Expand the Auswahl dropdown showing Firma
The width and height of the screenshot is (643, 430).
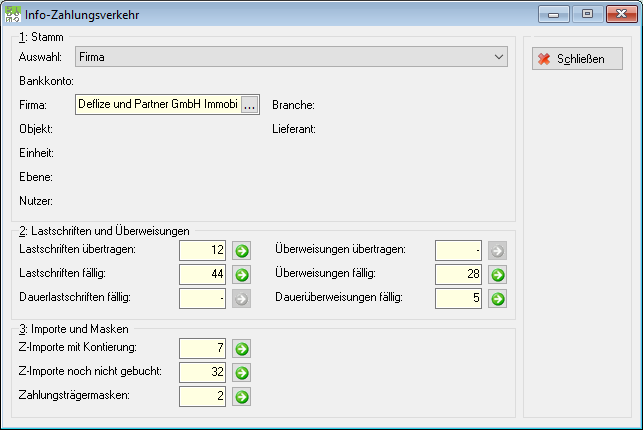click(291, 57)
